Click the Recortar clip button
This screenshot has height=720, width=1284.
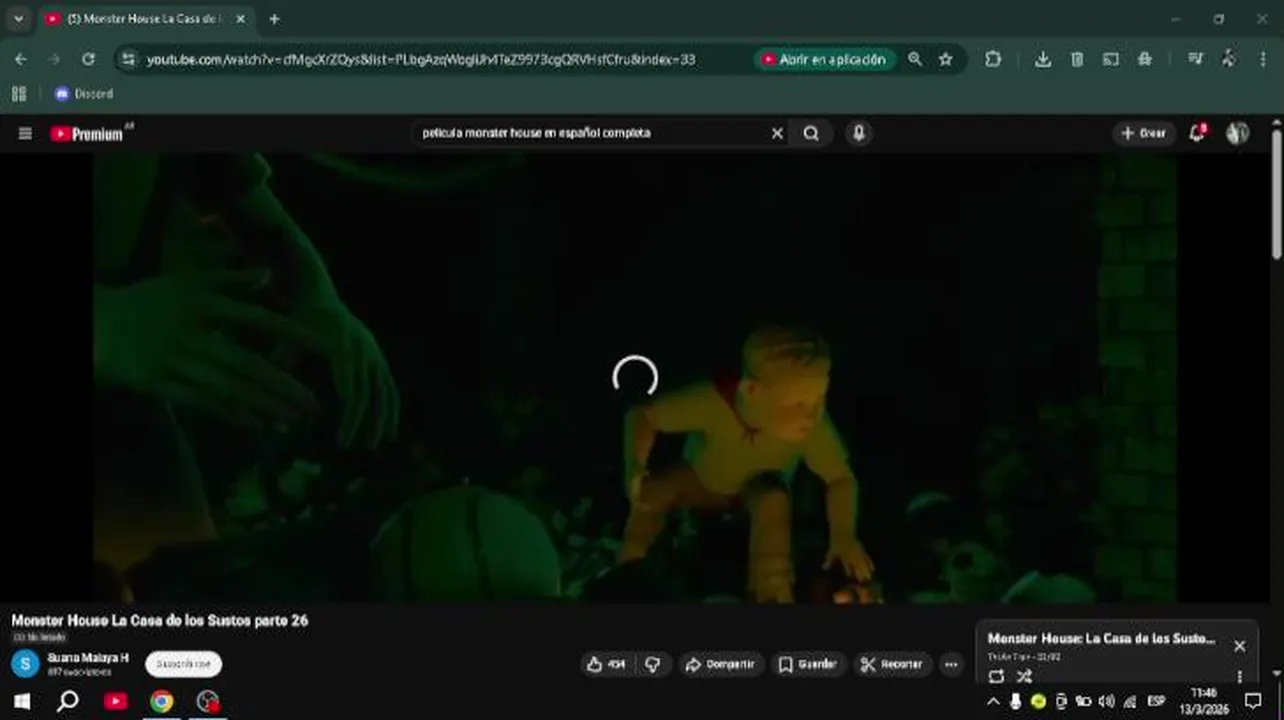click(x=893, y=664)
